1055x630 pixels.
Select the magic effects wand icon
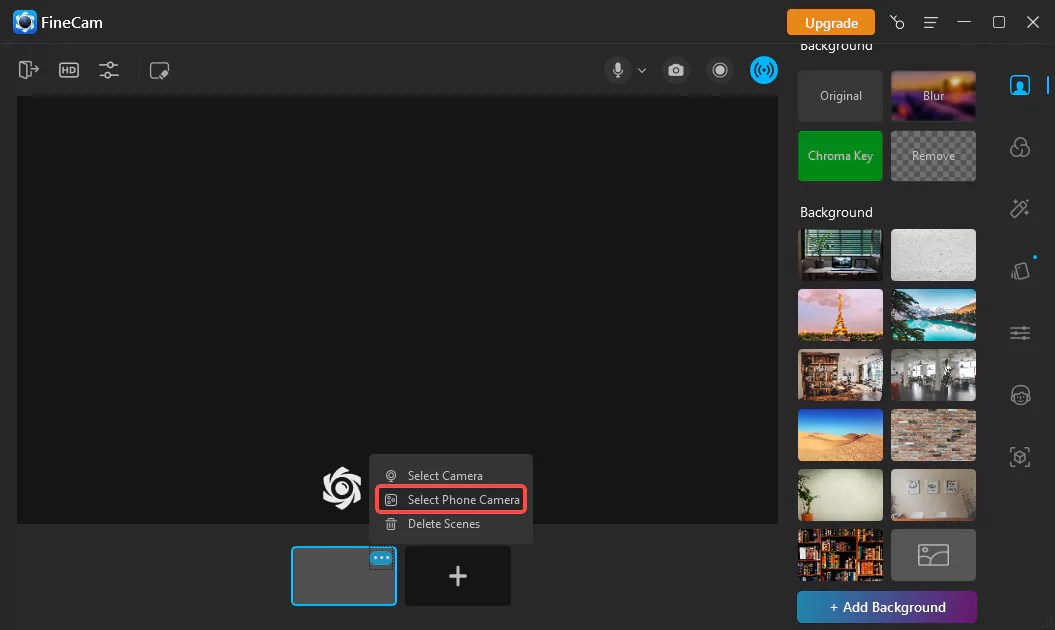[x=1019, y=208]
